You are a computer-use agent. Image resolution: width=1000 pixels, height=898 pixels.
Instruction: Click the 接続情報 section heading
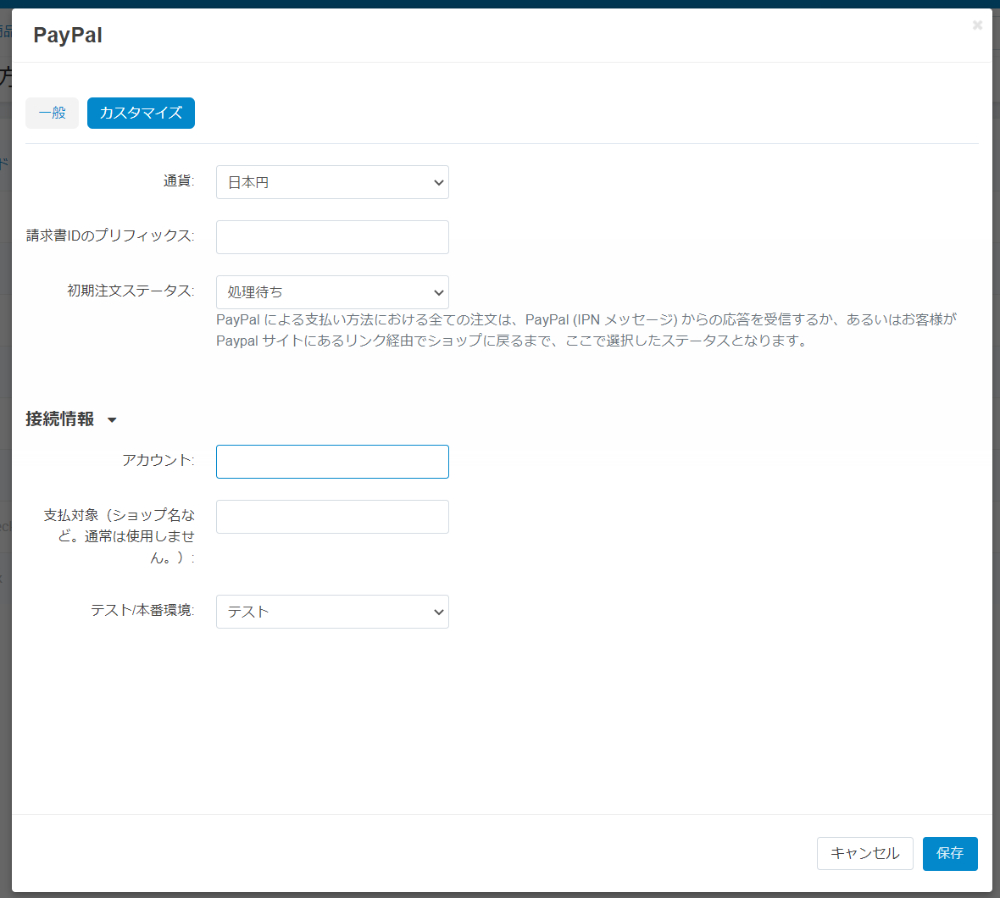60,419
